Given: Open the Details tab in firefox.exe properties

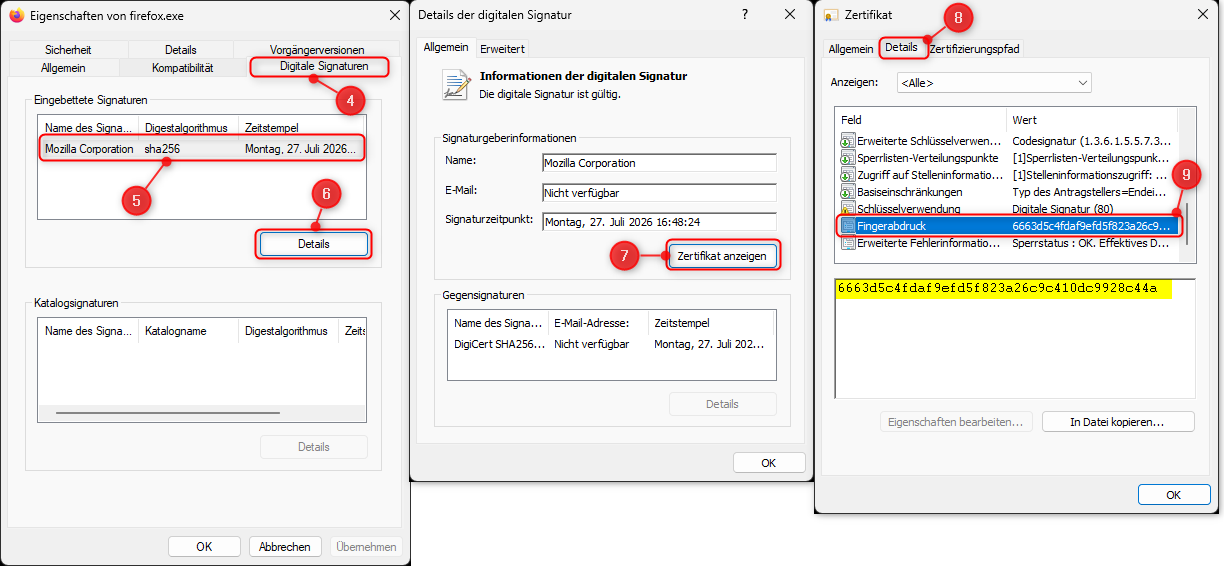Looking at the screenshot, I should 181,50.
